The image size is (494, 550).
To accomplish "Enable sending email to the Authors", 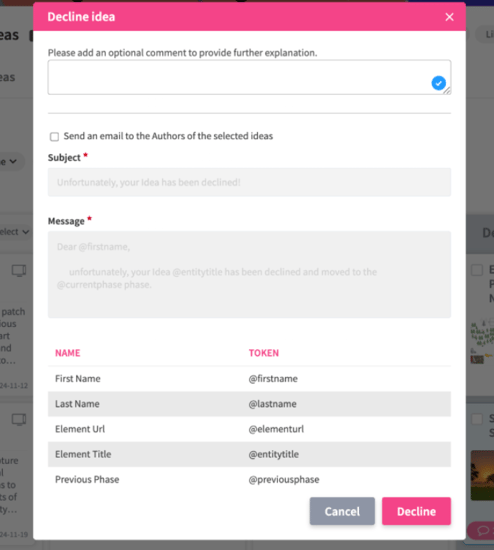I will point(54,136).
